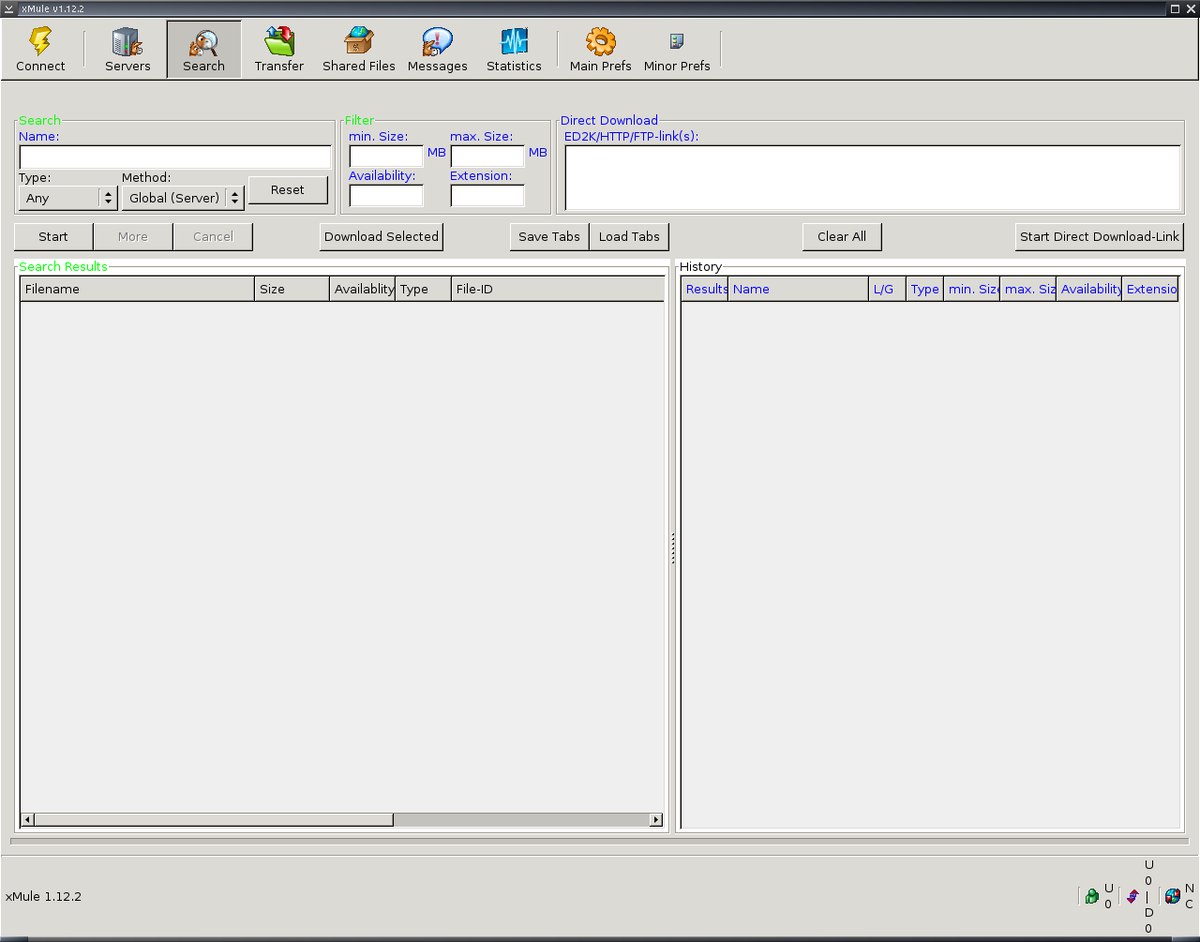The height and width of the screenshot is (942, 1200).
Task: Sort History by Name column
Action: point(798,289)
